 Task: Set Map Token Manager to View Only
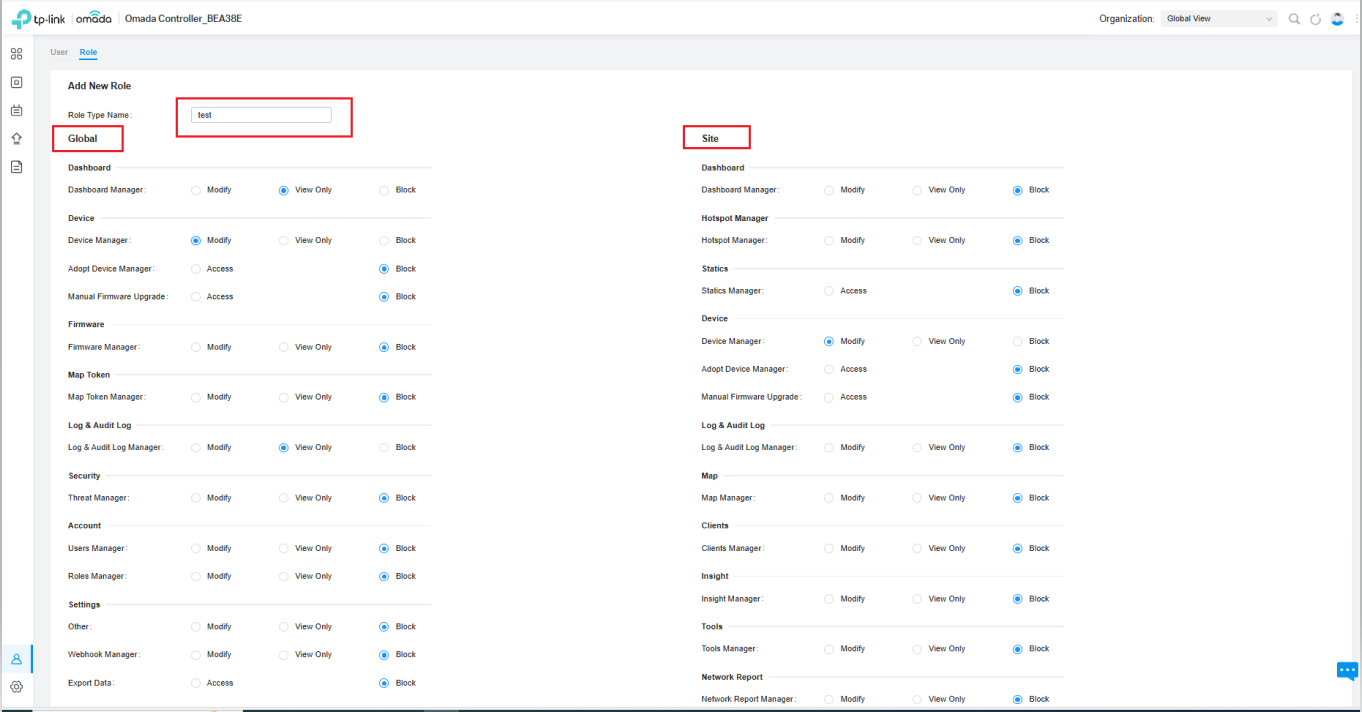[283, 397]
